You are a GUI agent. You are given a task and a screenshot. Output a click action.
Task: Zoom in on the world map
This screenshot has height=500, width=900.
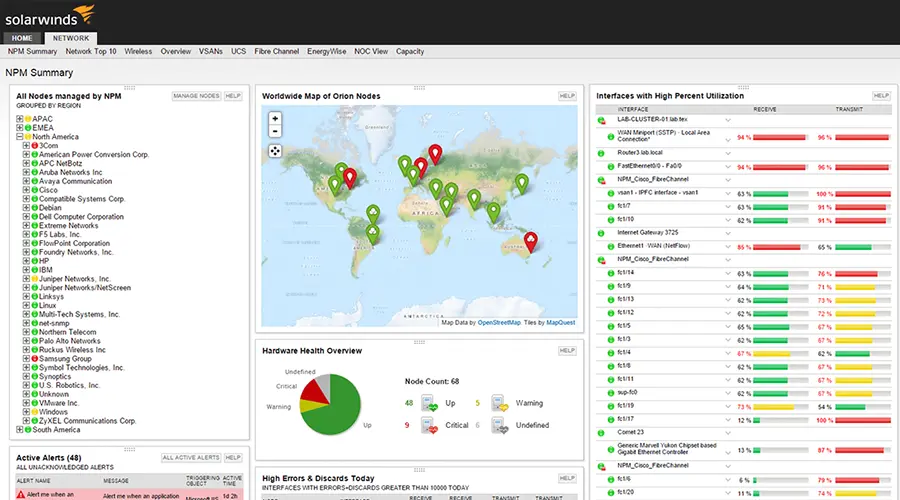point(275,118)
